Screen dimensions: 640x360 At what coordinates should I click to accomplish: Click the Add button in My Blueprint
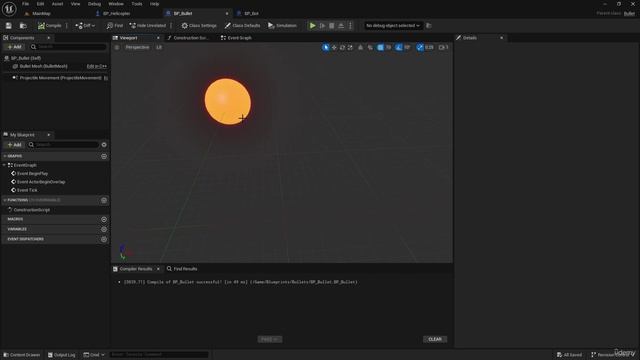coord(14,145)
